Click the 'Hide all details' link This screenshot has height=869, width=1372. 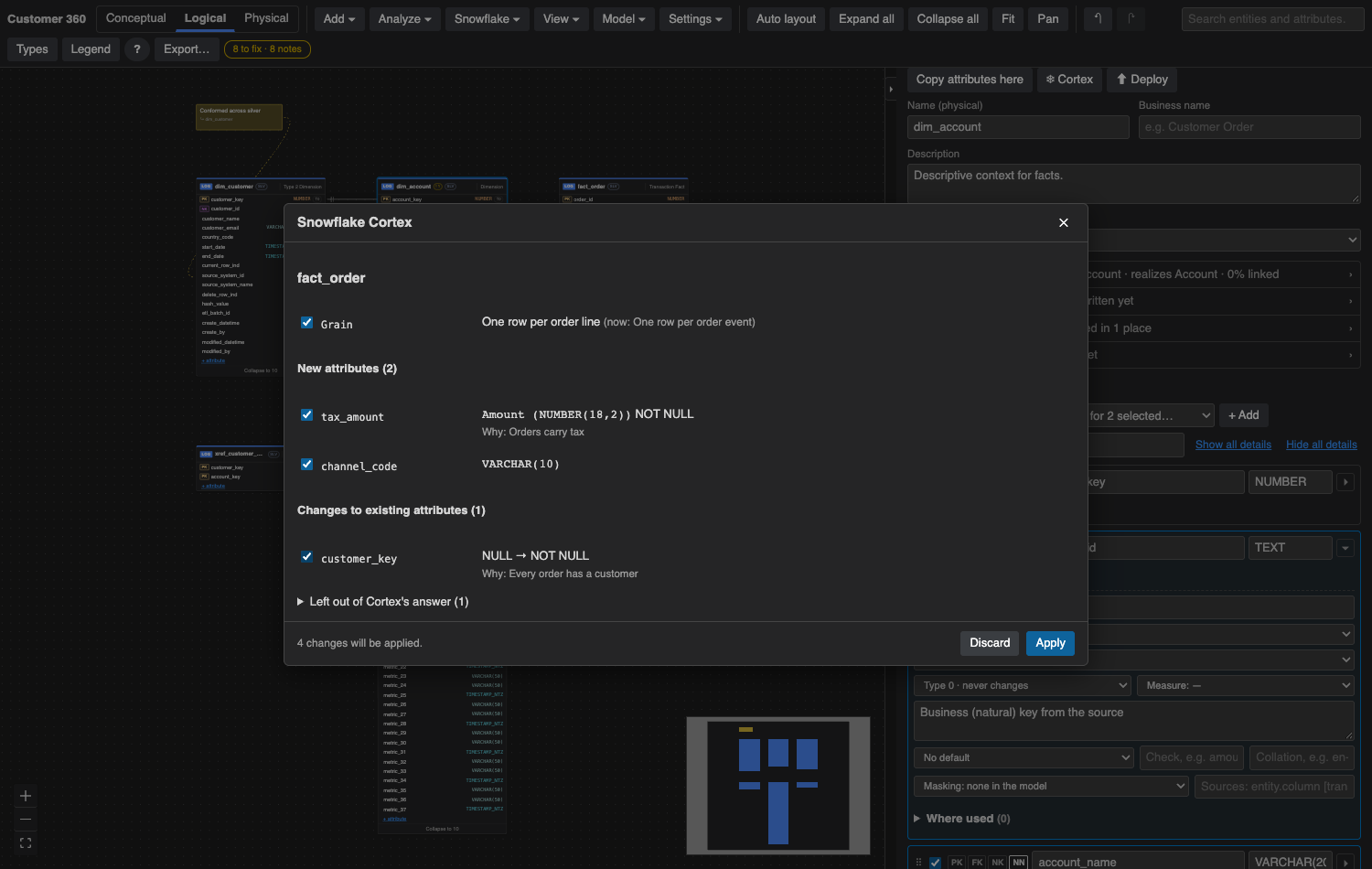pyautogui.click(x=1322, y=445)
